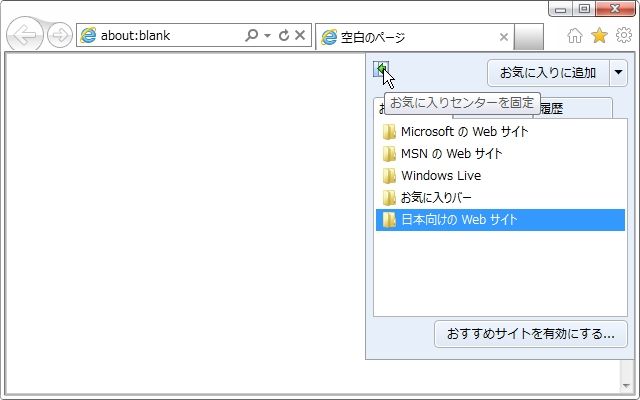Switch to the 履歴 tab
Screen dimensions: 640x400
pos(573,109)
